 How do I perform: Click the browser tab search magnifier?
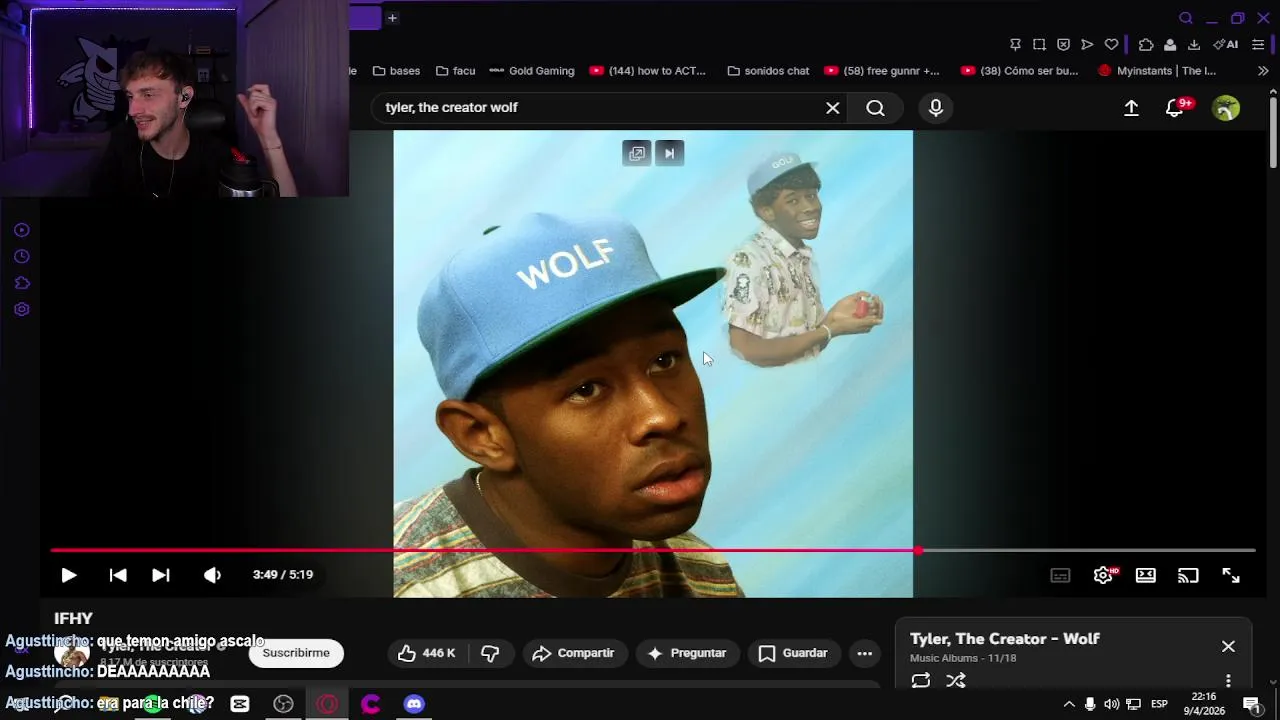pos(1186,18)
